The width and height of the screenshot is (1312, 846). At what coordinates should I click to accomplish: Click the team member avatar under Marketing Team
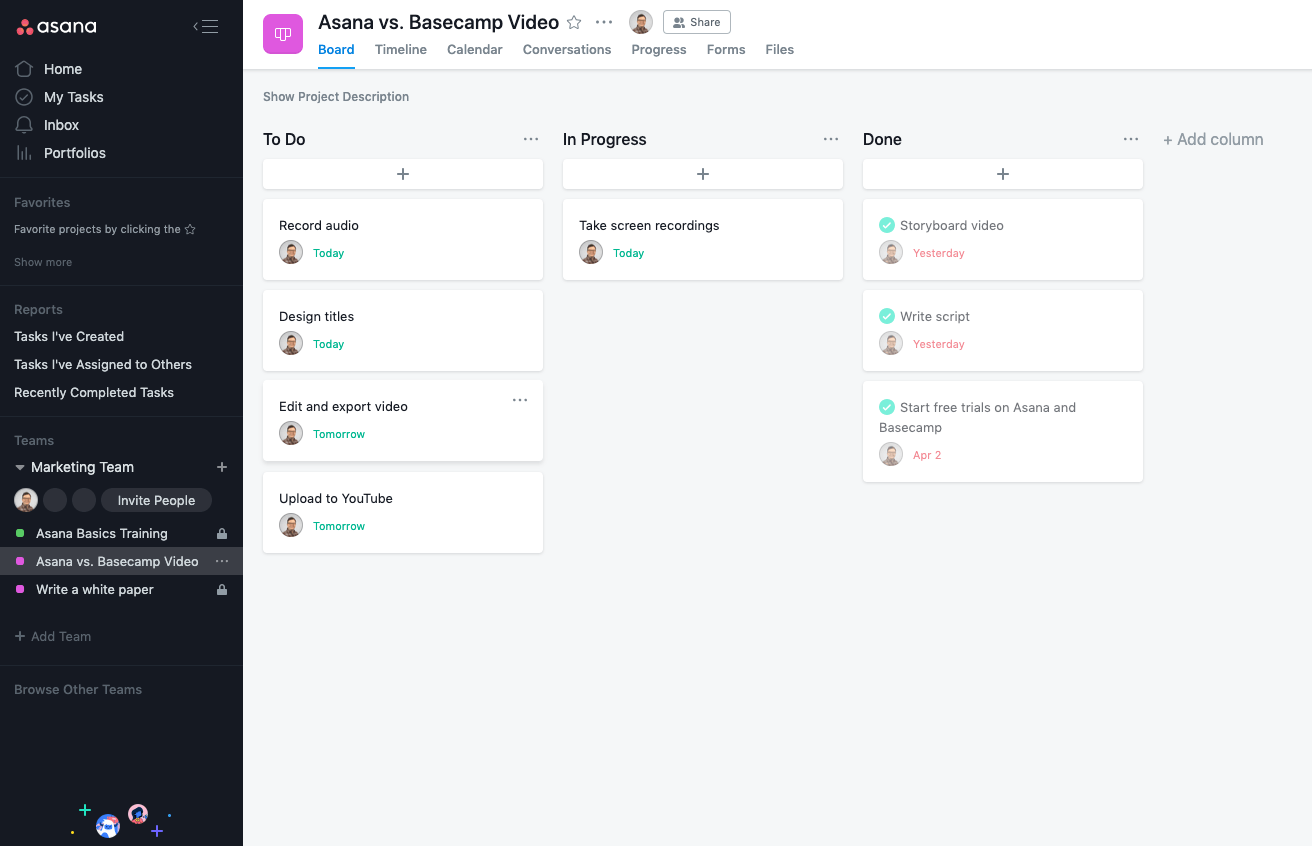click(26, 500)
